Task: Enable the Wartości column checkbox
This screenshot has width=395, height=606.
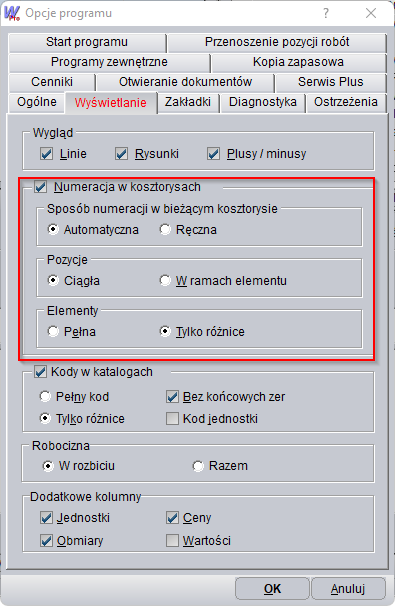Action: point(172,540)
